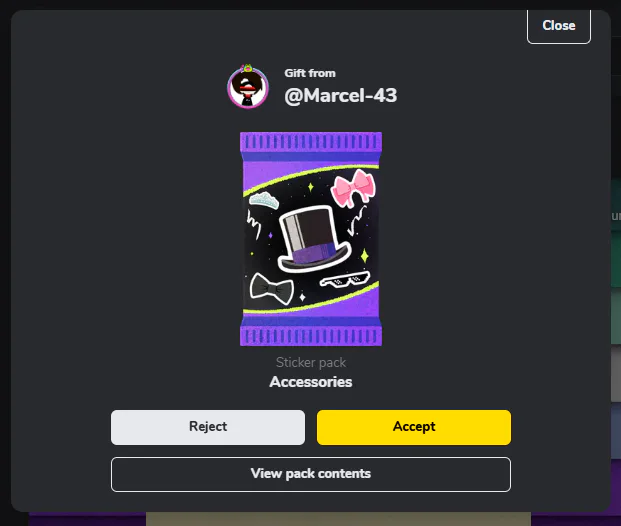Click the silver tiara sticker

pyautogui.click(x=264, y=200)
